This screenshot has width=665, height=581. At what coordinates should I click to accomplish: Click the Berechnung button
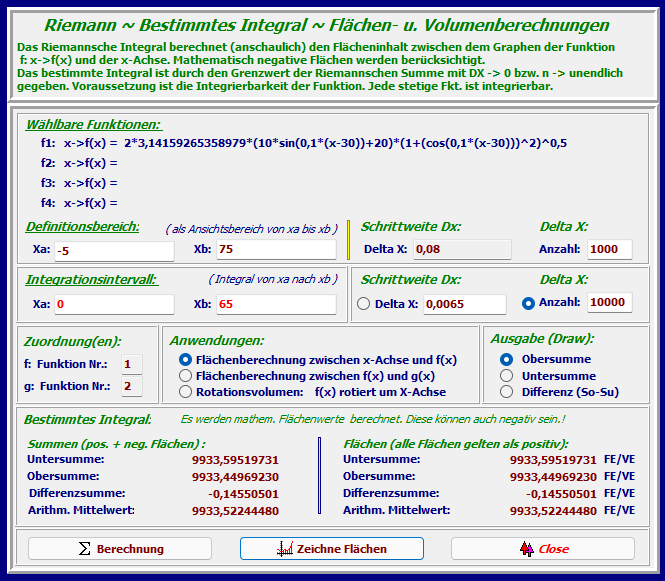click(x=120, y=549)
